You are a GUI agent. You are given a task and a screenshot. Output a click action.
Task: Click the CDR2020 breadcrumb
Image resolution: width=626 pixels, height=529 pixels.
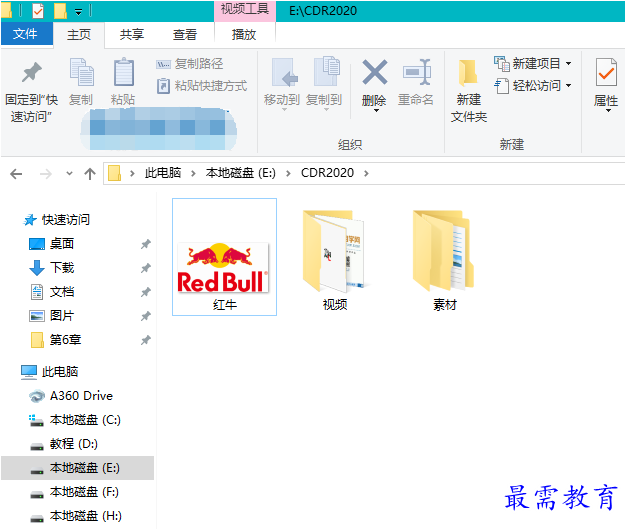pos(327,173)
